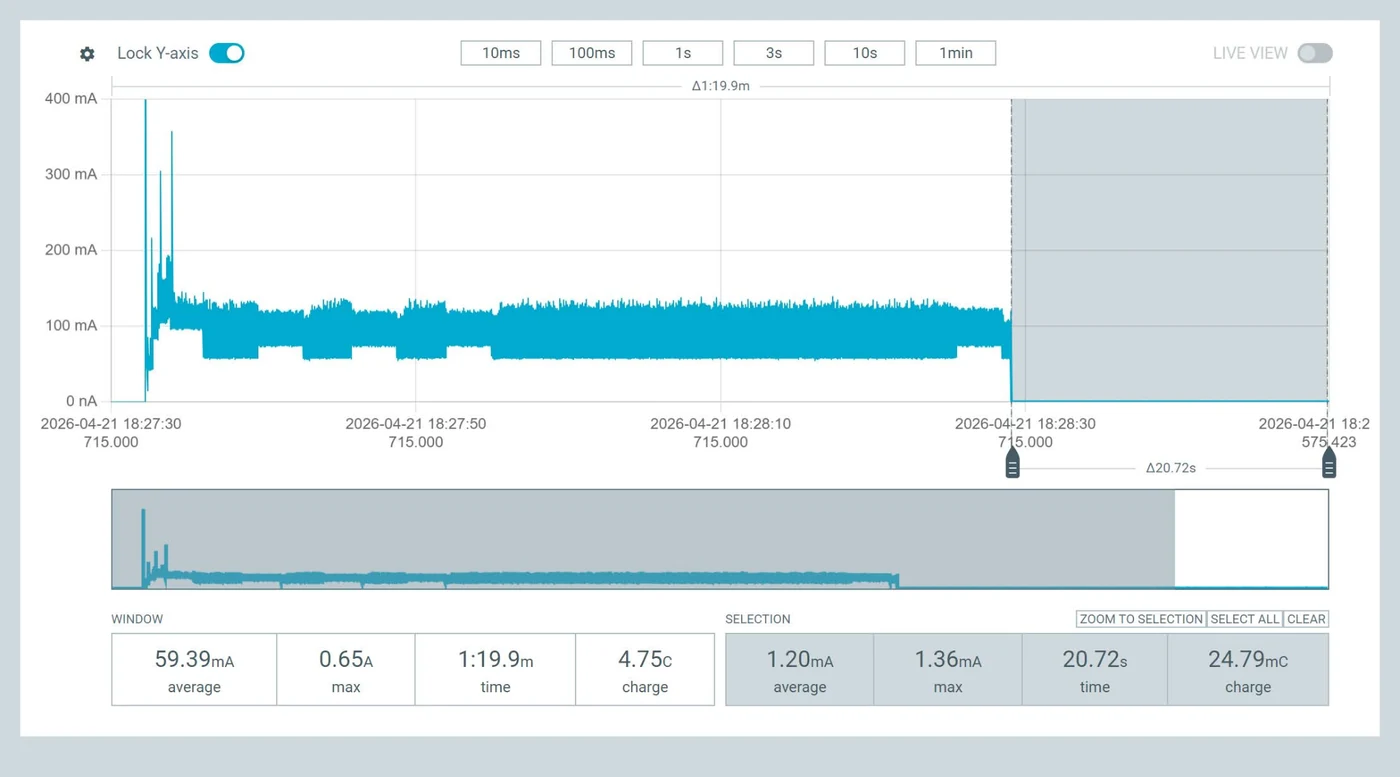1400x777 pixels.
Task: Click the Lock Y-axis label text
Action: coord(158,53)
